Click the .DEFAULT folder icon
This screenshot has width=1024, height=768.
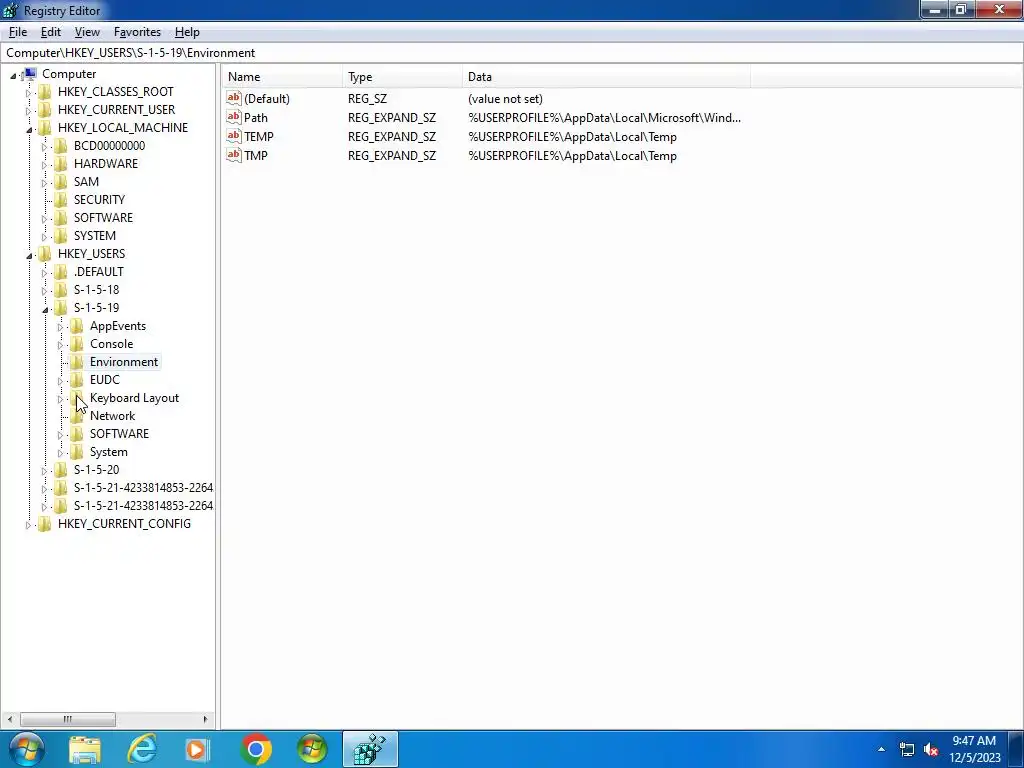pyautogui.click(x=61, y=272)
